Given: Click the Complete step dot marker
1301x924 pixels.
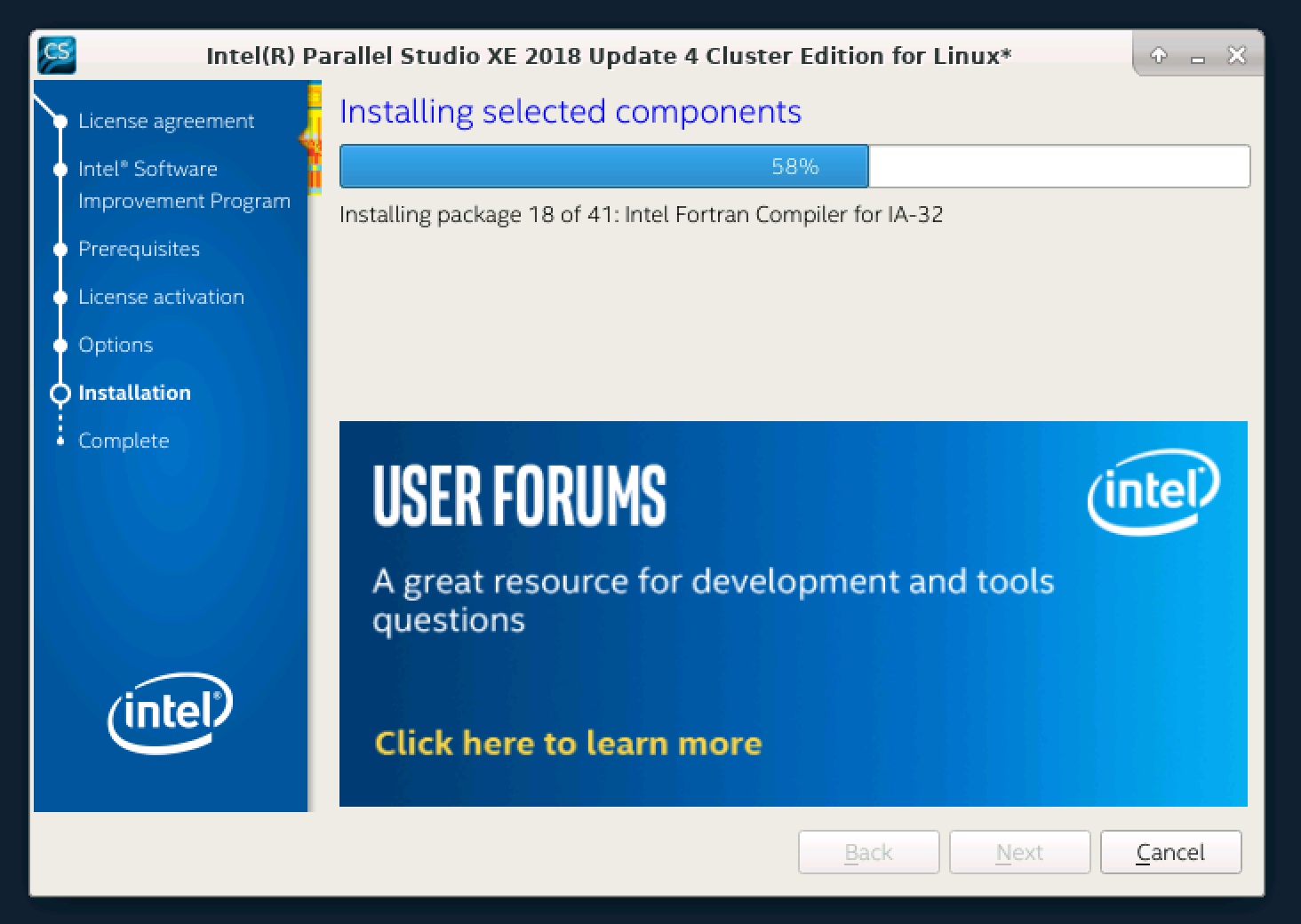Looking at the screenshot, I should [60, 441].
